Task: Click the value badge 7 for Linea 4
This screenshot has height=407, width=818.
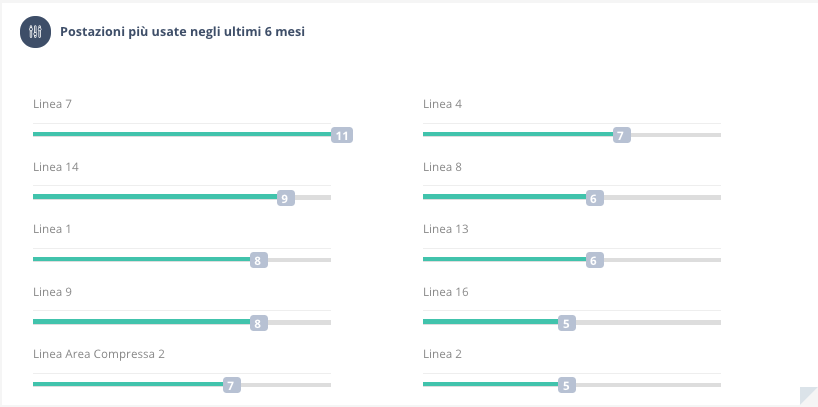Action: 620,135
